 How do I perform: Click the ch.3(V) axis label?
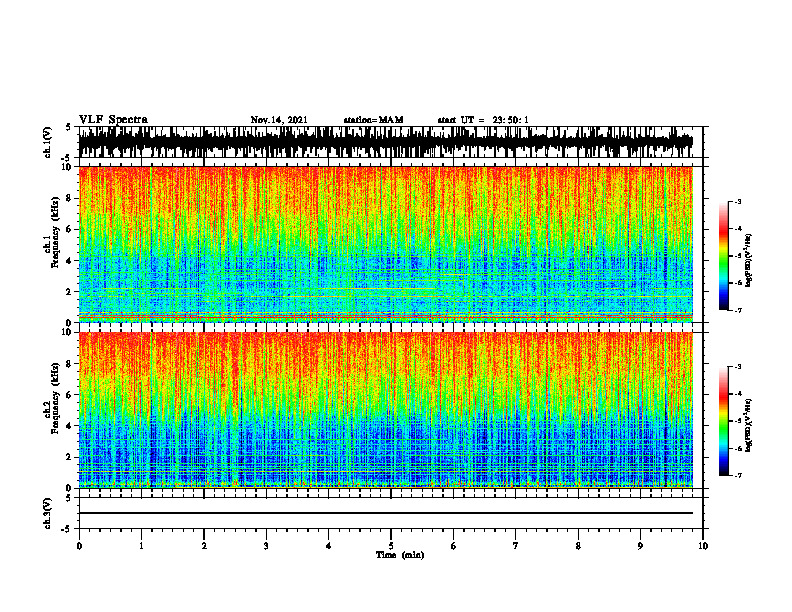[48, 513]
